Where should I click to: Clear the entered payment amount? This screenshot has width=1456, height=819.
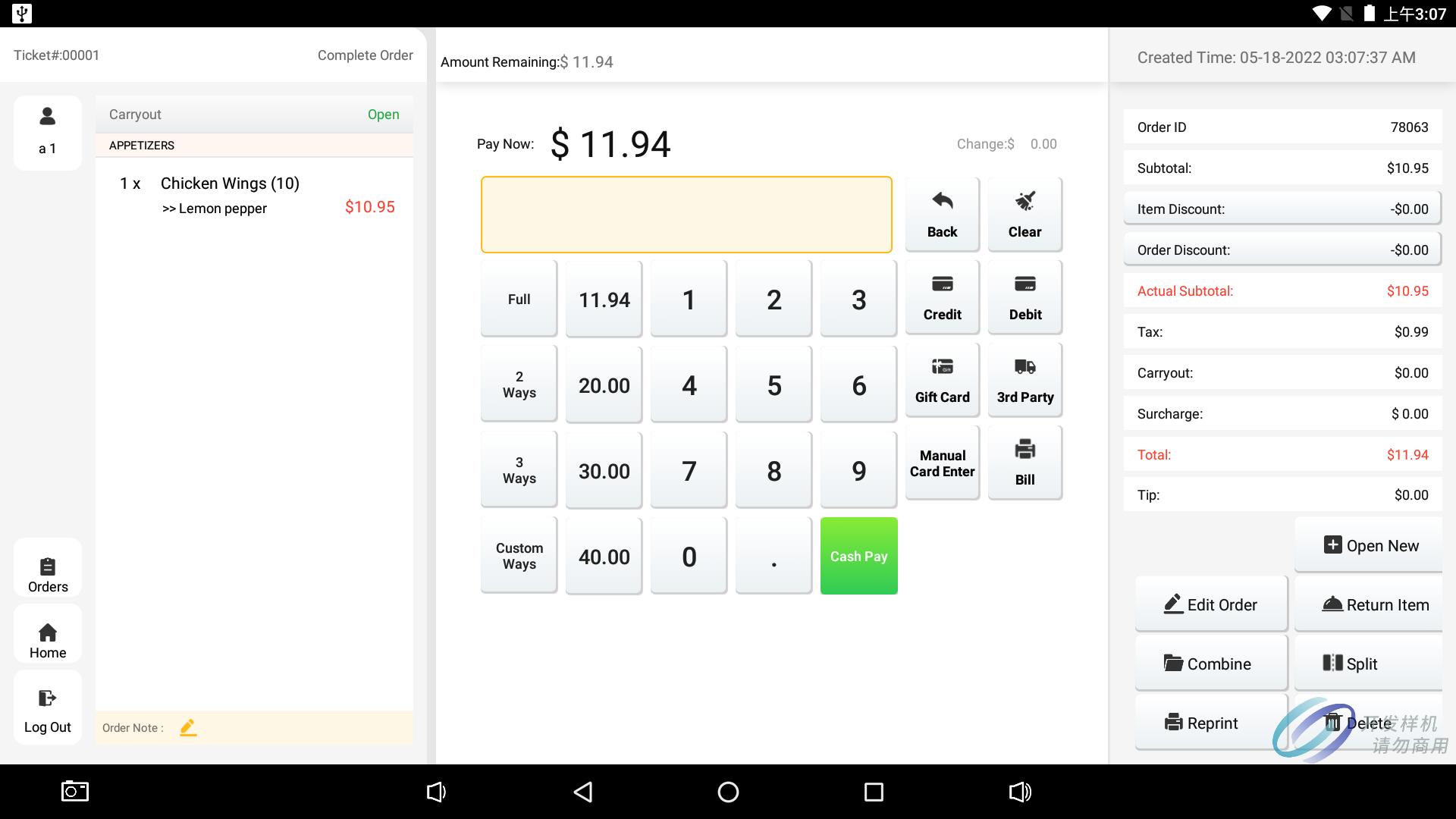click(x=1025, y=215)
